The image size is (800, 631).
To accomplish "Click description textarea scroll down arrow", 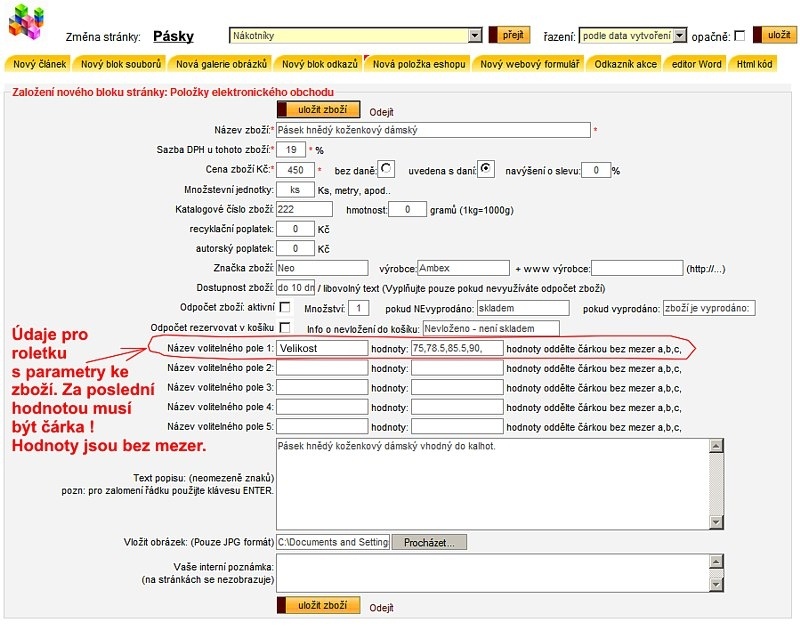I will 716,522.
